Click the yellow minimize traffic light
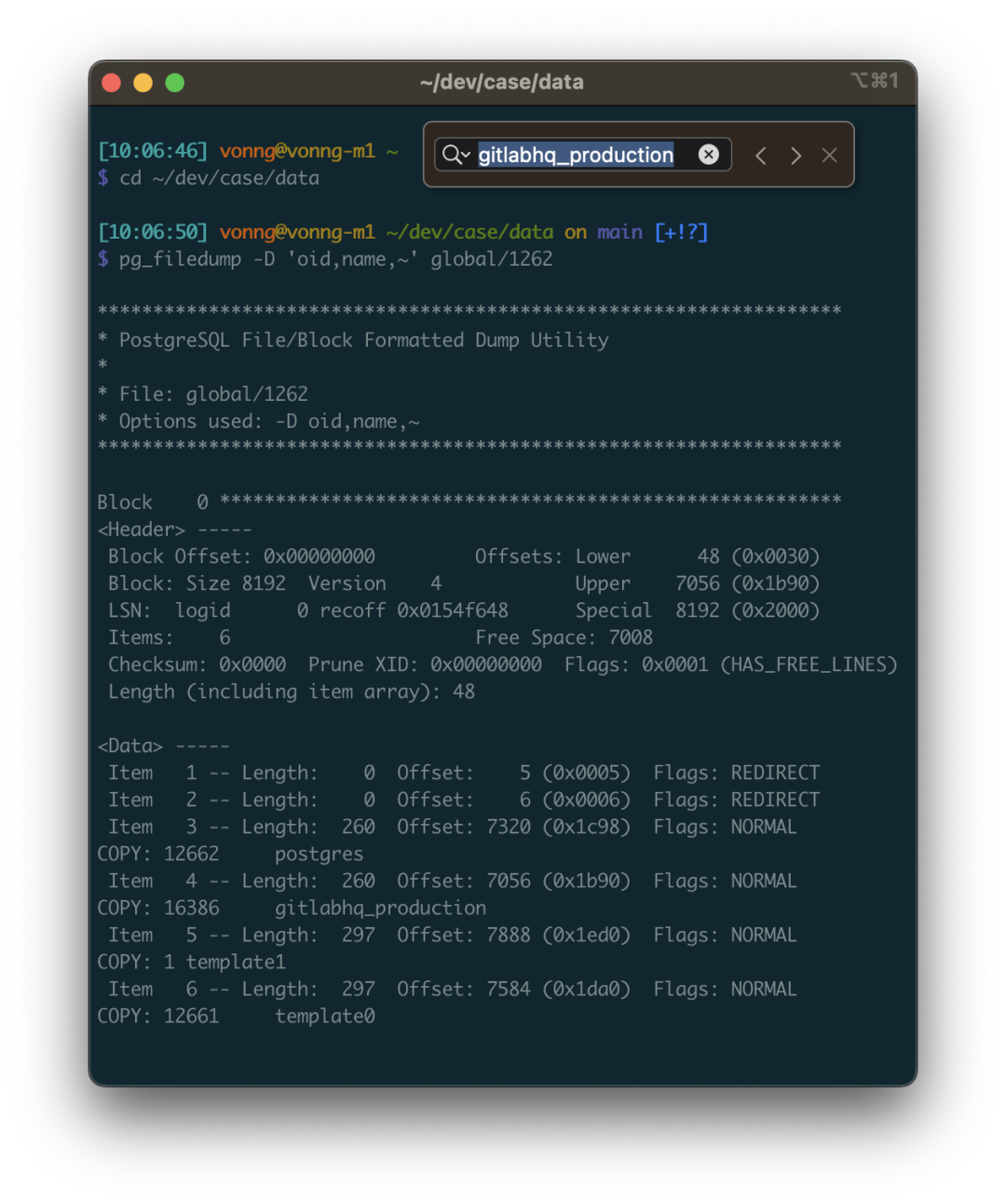This screenshot has width=1006, height=1204. 143,82
